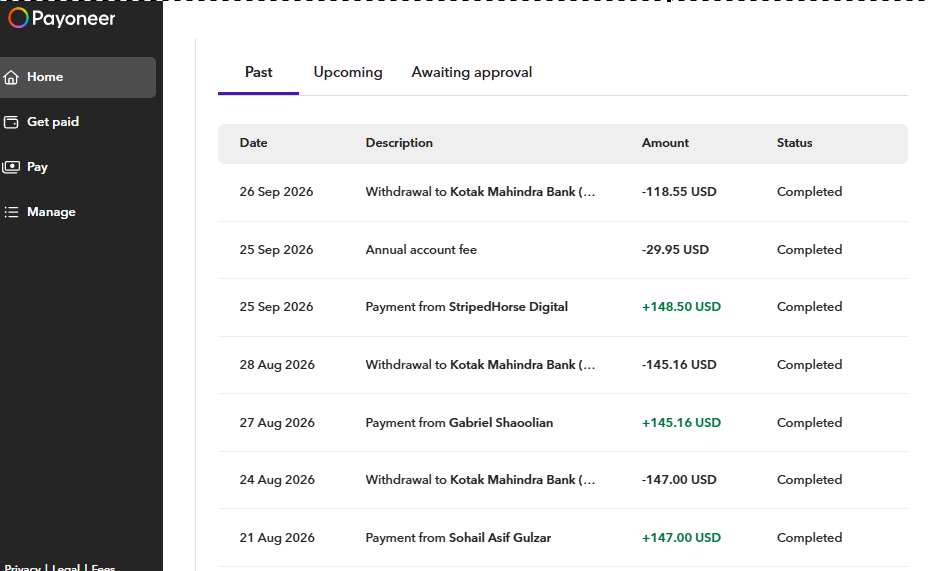Open the Kotak withdrawal from 24 Aug 2026
928x571 pixels.
click(480, 479)
